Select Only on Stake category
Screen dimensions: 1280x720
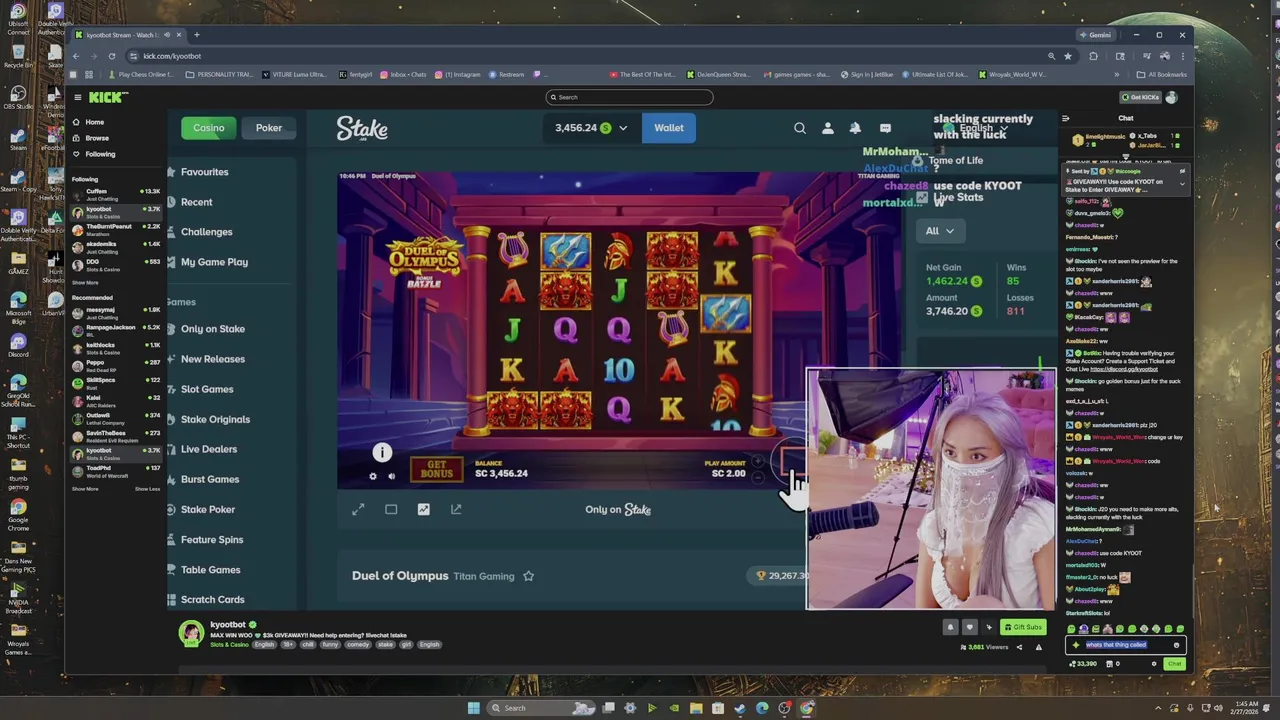click(x=213, y=329)
